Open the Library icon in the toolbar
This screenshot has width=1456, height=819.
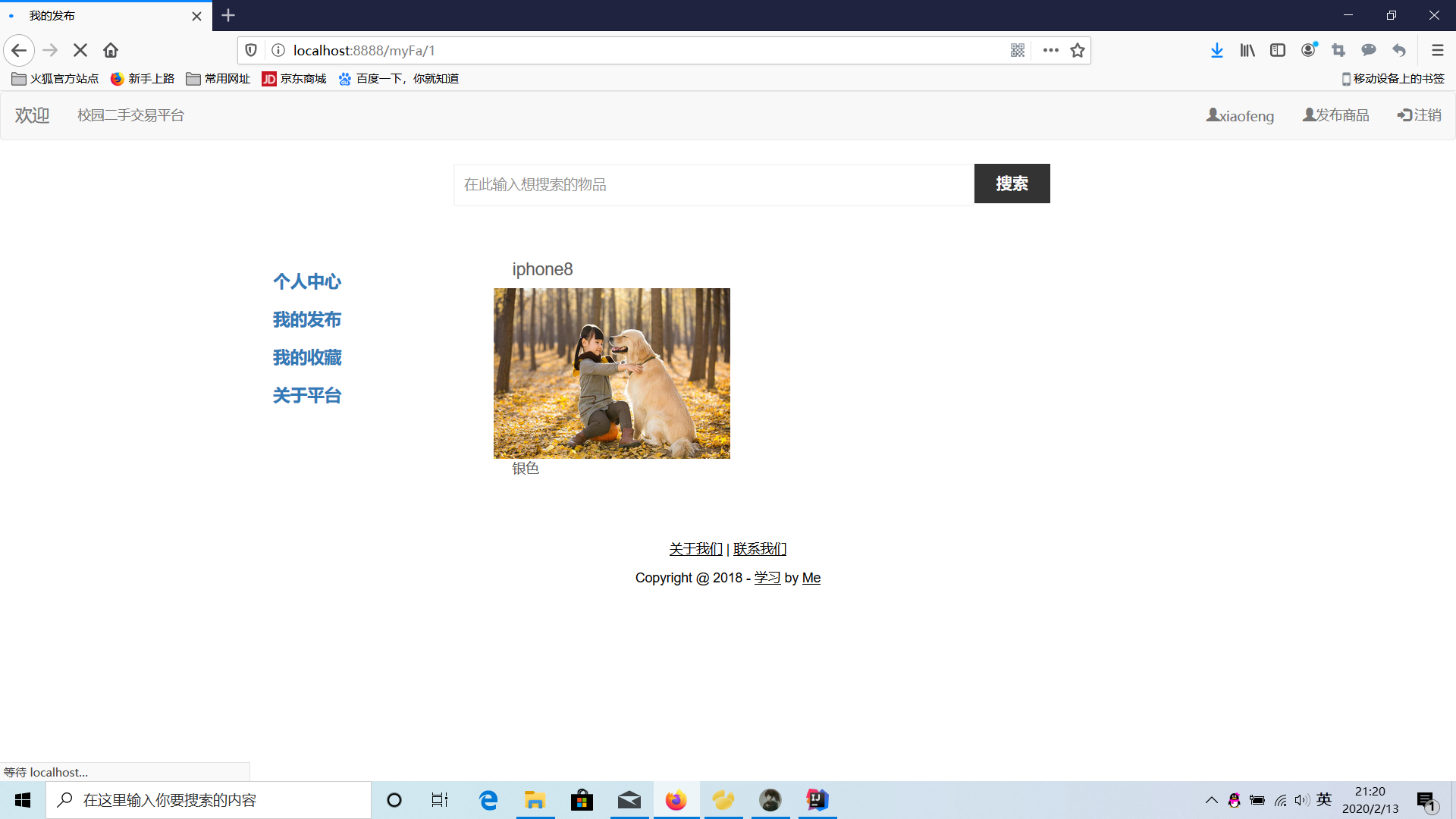point(1247,50)
